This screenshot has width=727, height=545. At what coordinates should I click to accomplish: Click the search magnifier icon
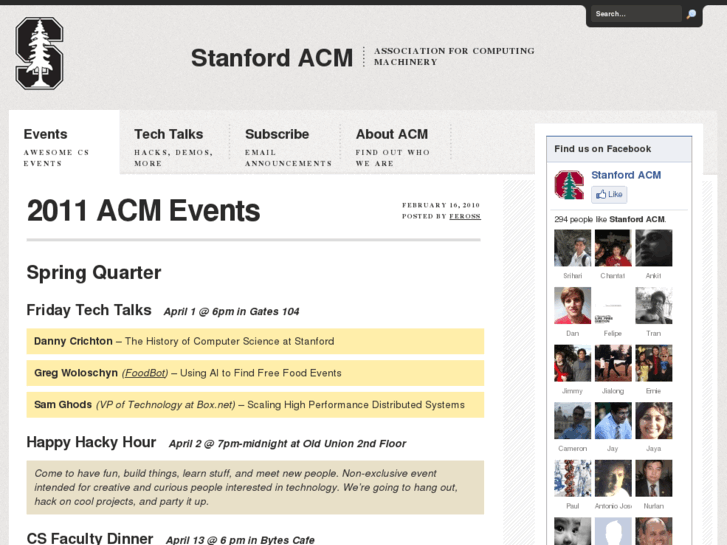coord(691,14)
